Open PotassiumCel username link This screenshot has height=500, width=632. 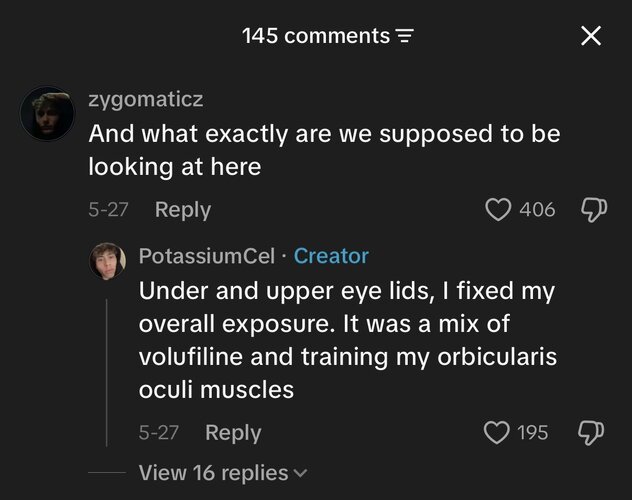207,256
